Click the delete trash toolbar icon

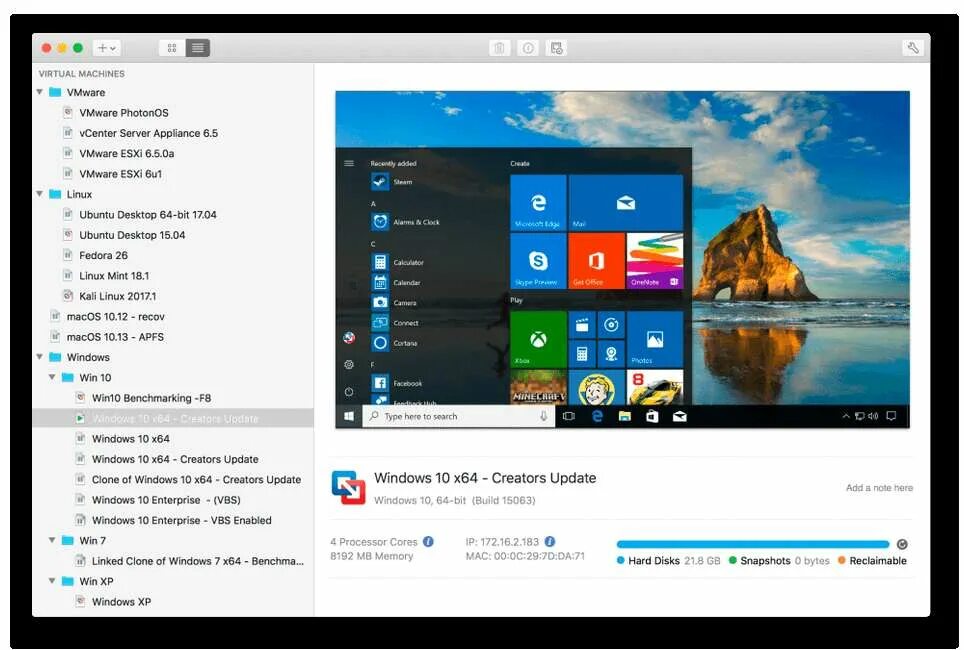click(x=500, y=48)
